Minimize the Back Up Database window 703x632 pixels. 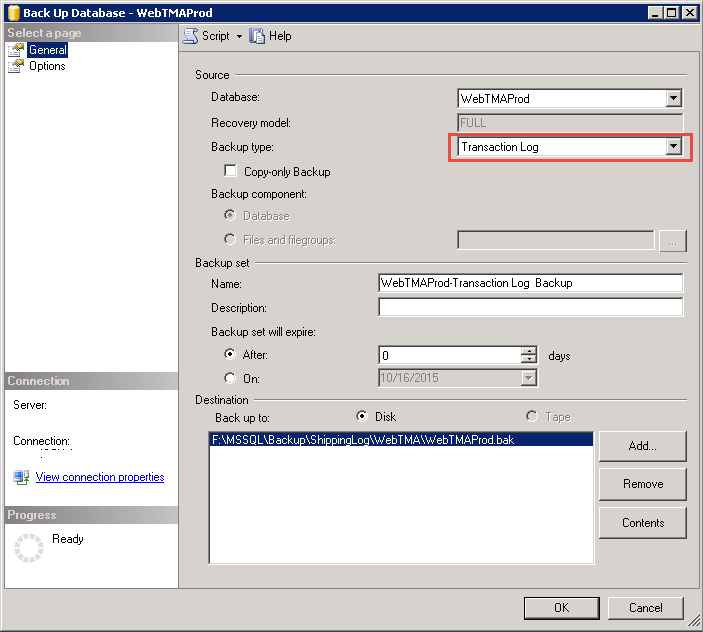(x=655, y=13)
